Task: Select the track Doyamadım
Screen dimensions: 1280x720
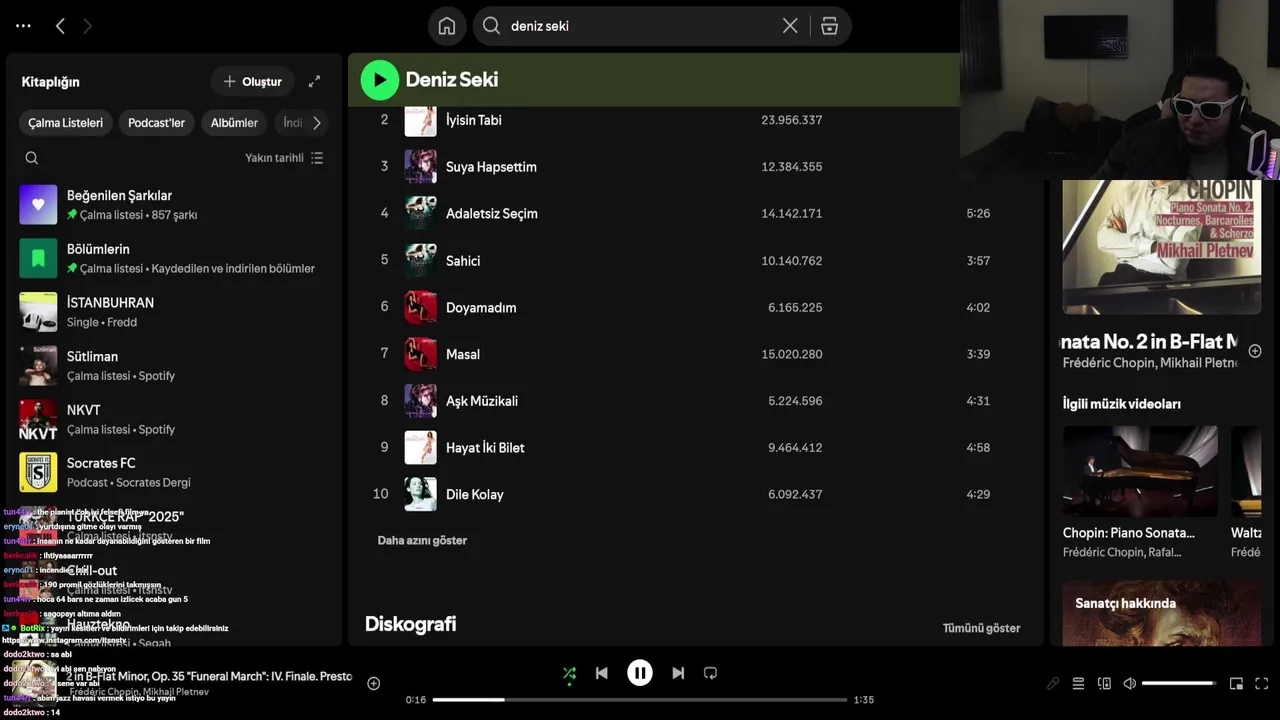Action: tap(481, 308)
